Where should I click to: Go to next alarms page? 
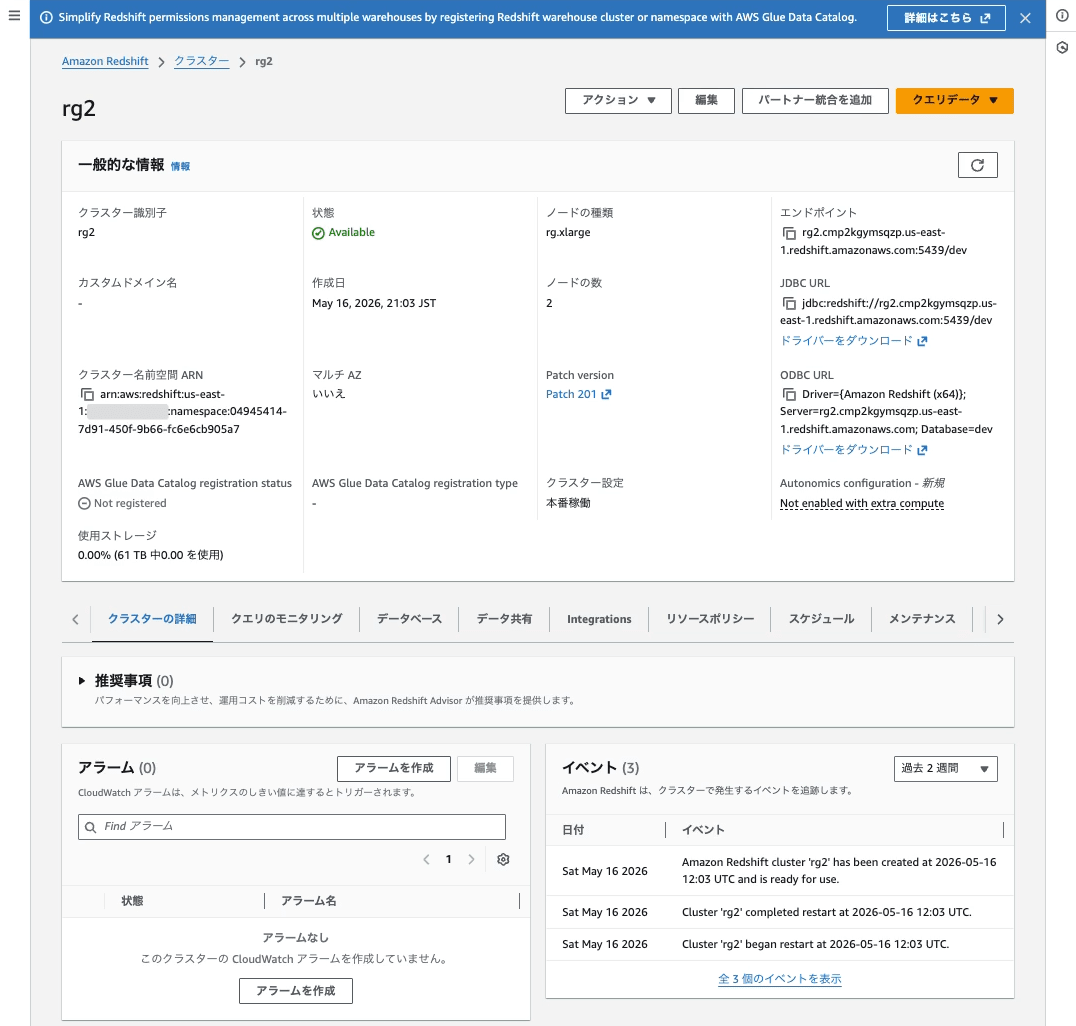pos(471,859)
